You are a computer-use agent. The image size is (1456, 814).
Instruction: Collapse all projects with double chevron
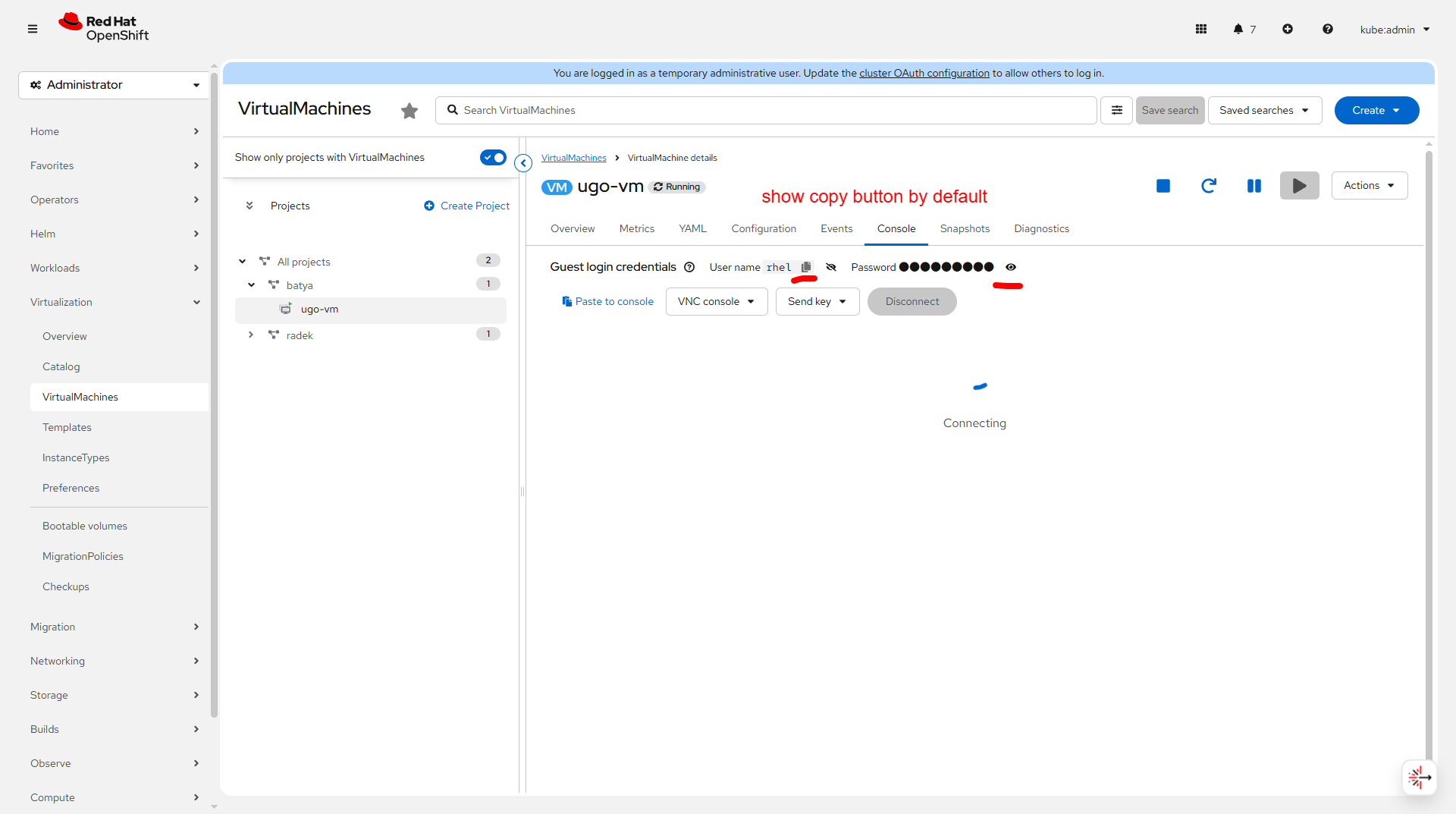pyautogui.click(x=249, y=206)
